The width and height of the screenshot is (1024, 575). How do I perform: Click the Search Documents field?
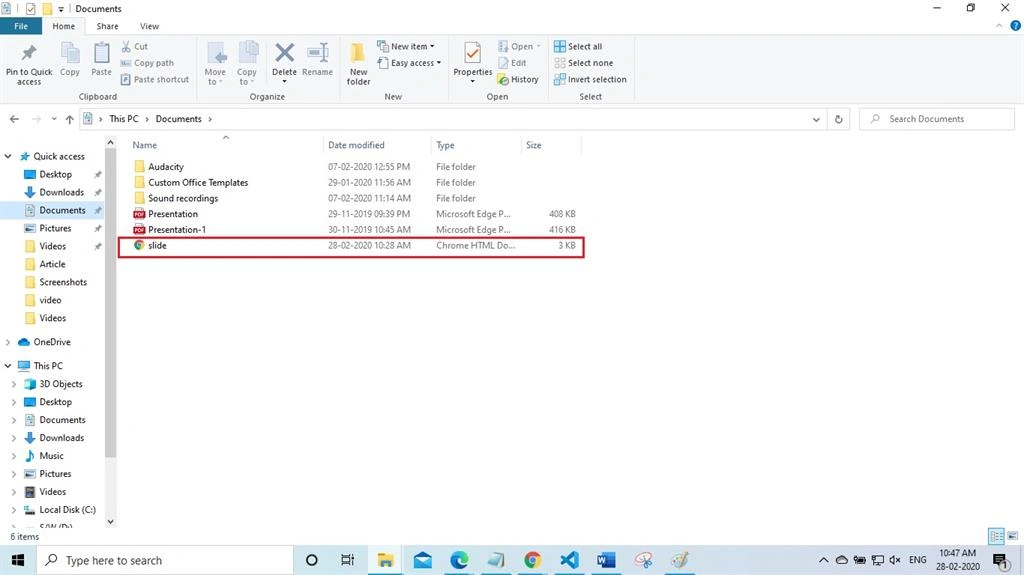[937, 119]
